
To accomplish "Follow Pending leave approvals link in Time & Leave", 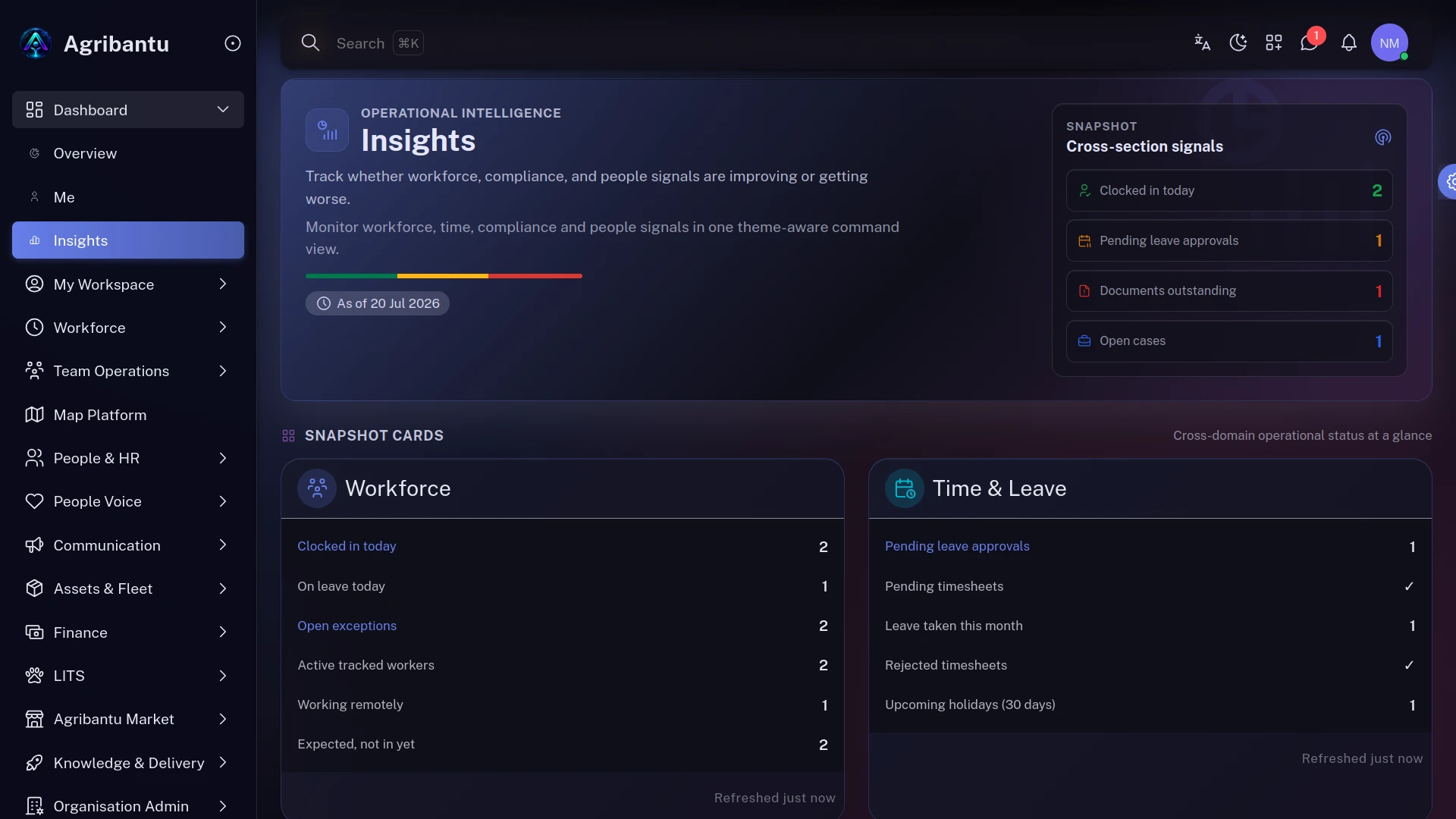I will click(x=957, y=546).
